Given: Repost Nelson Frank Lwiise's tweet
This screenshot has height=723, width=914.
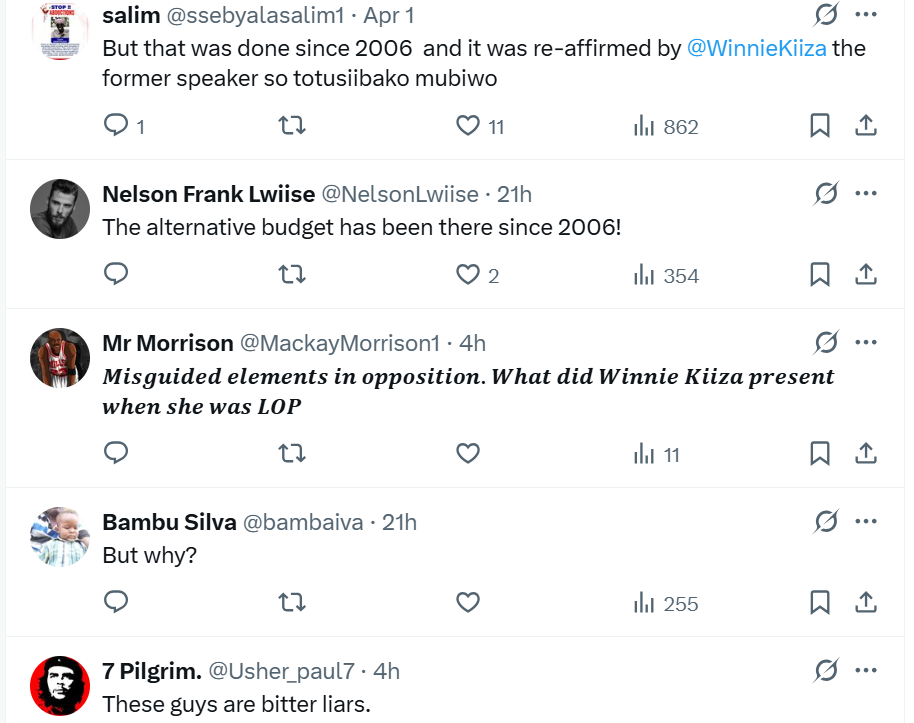Looking at the screenshot, I should [291, 275].
